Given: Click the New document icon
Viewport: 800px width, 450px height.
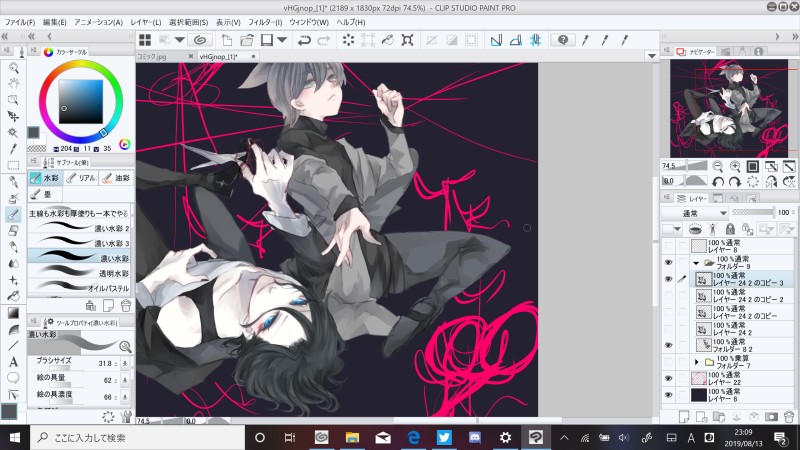Looking at the screenshot, I should point(227,40).
